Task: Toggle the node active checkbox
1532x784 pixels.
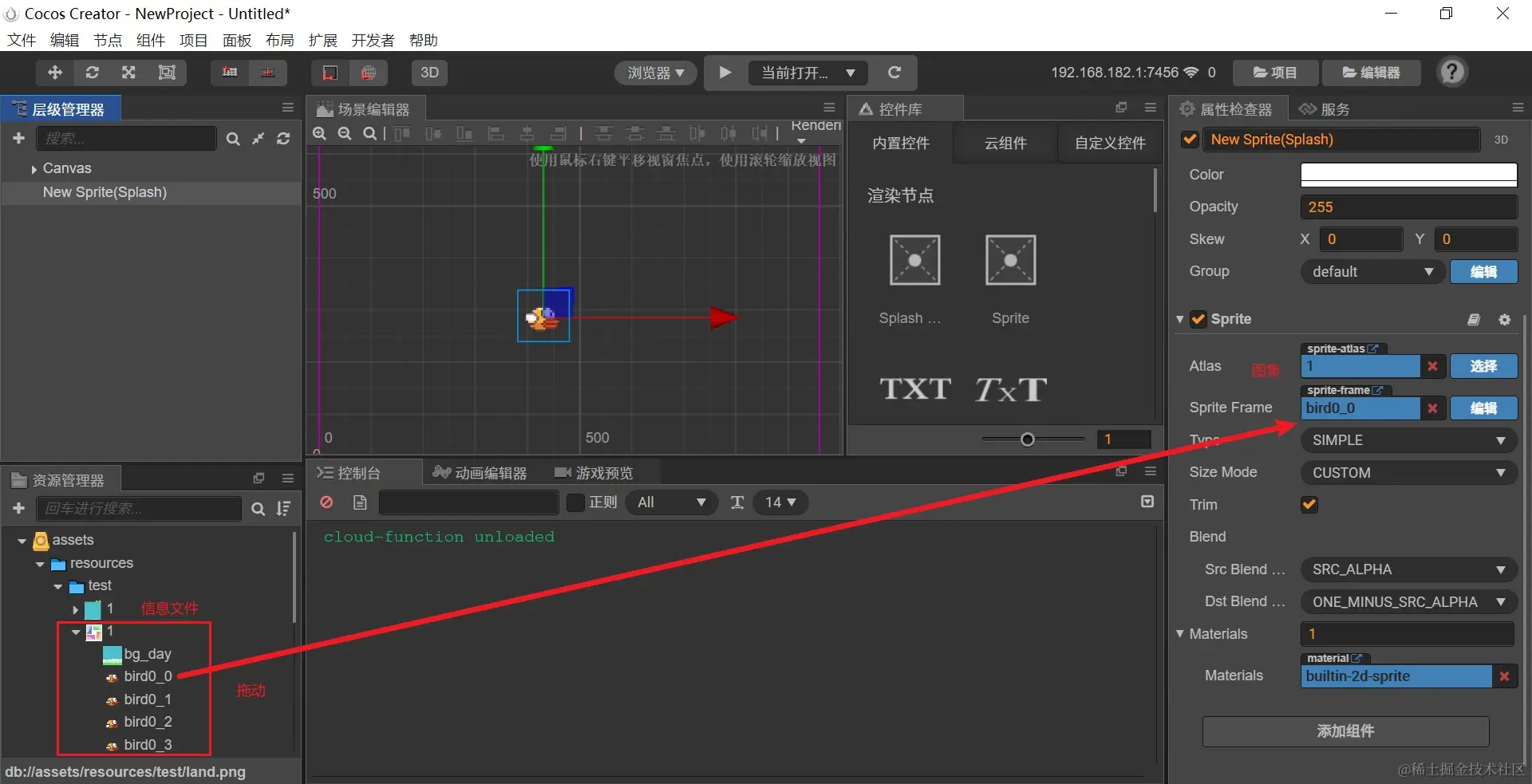Action: pyautogui.click(x=1190, y=140)
